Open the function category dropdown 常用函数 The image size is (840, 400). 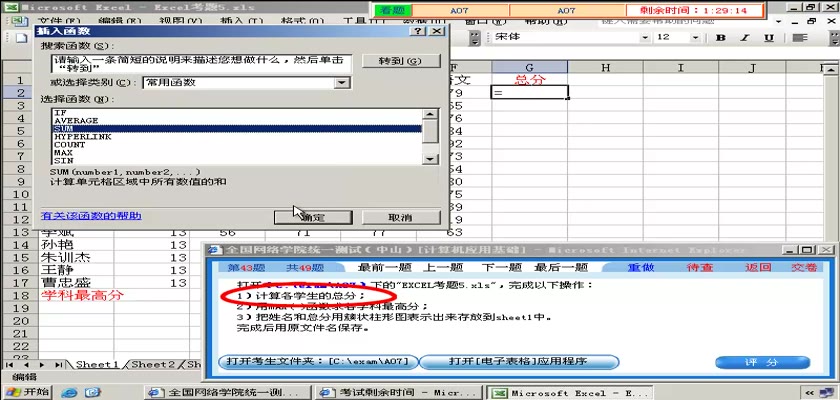[341, 83]
